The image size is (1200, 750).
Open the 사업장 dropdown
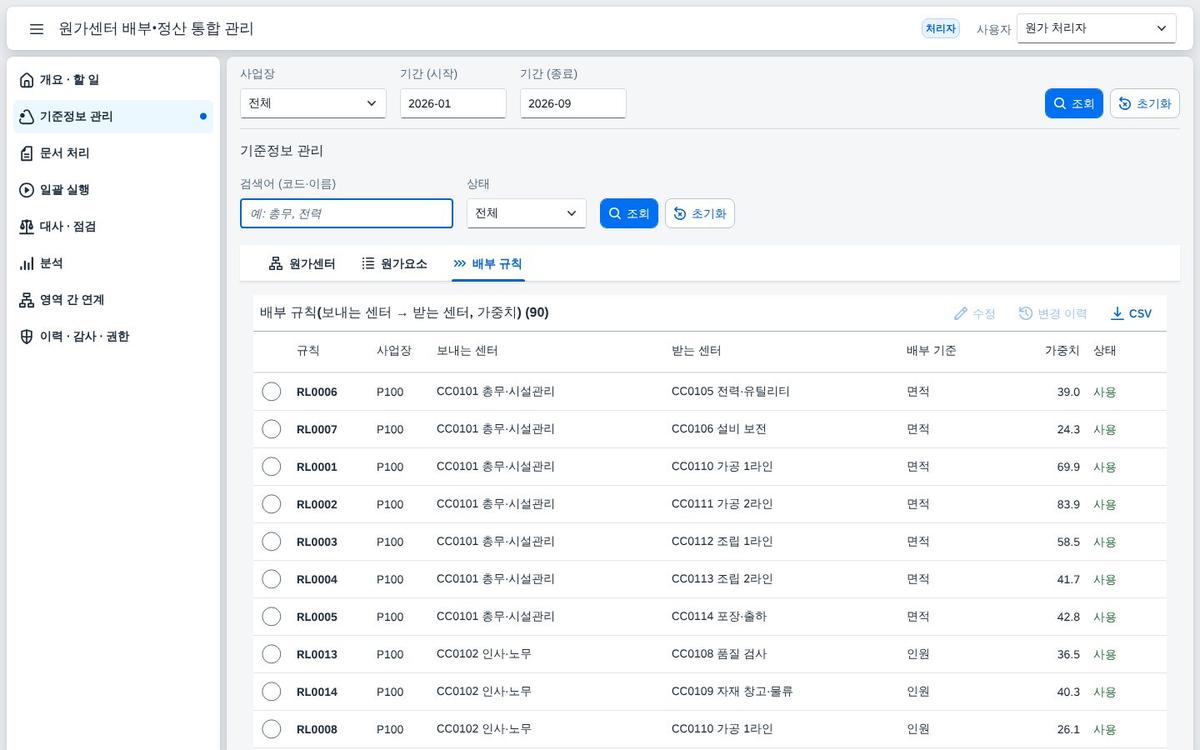coord(313,103)
